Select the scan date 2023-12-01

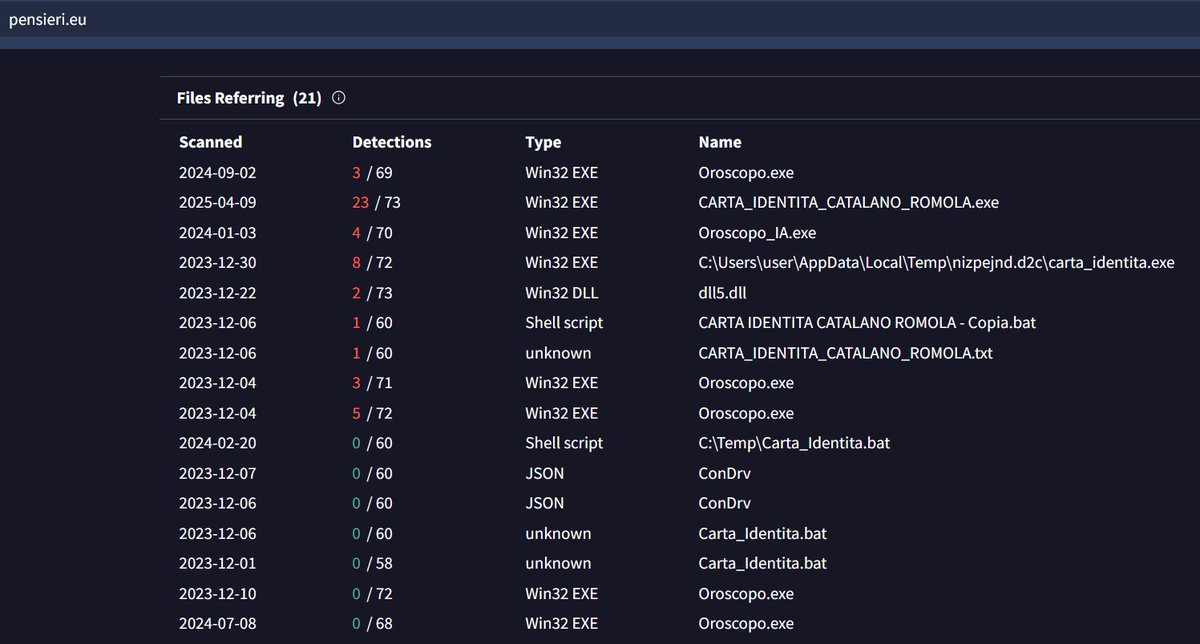pos(217,563)
